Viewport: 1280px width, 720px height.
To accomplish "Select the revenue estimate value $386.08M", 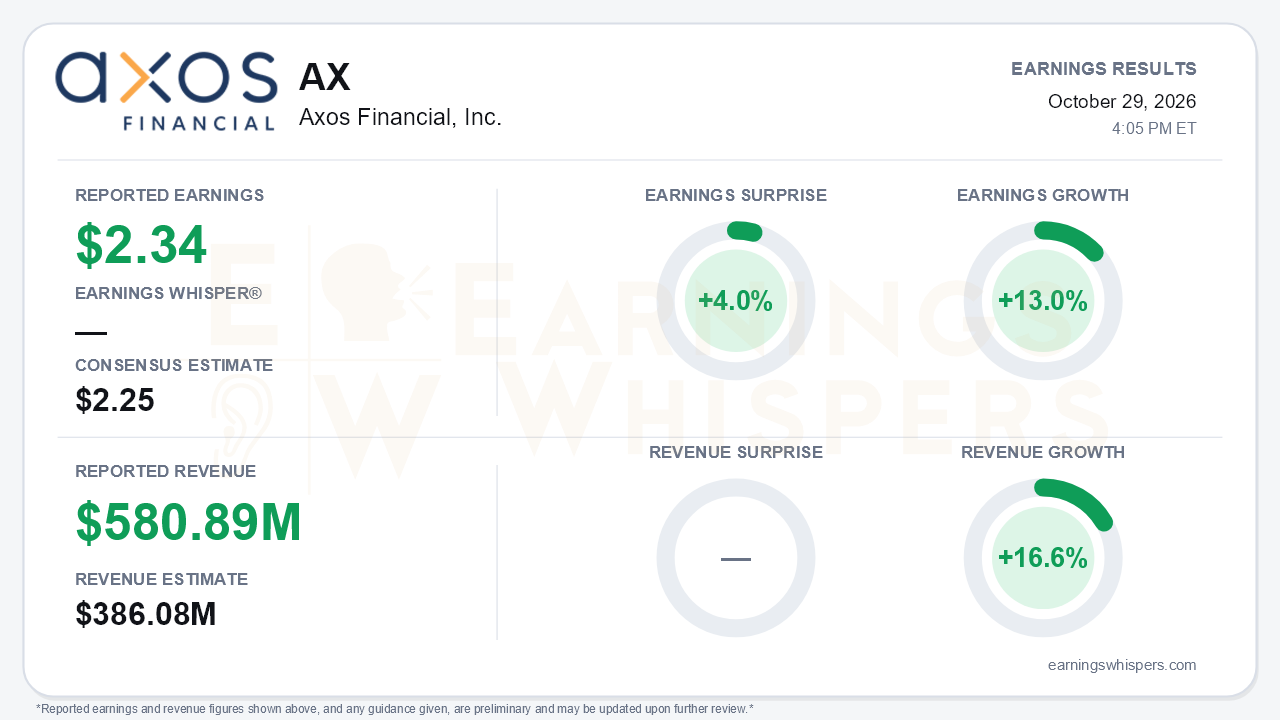I will [146, 614].
